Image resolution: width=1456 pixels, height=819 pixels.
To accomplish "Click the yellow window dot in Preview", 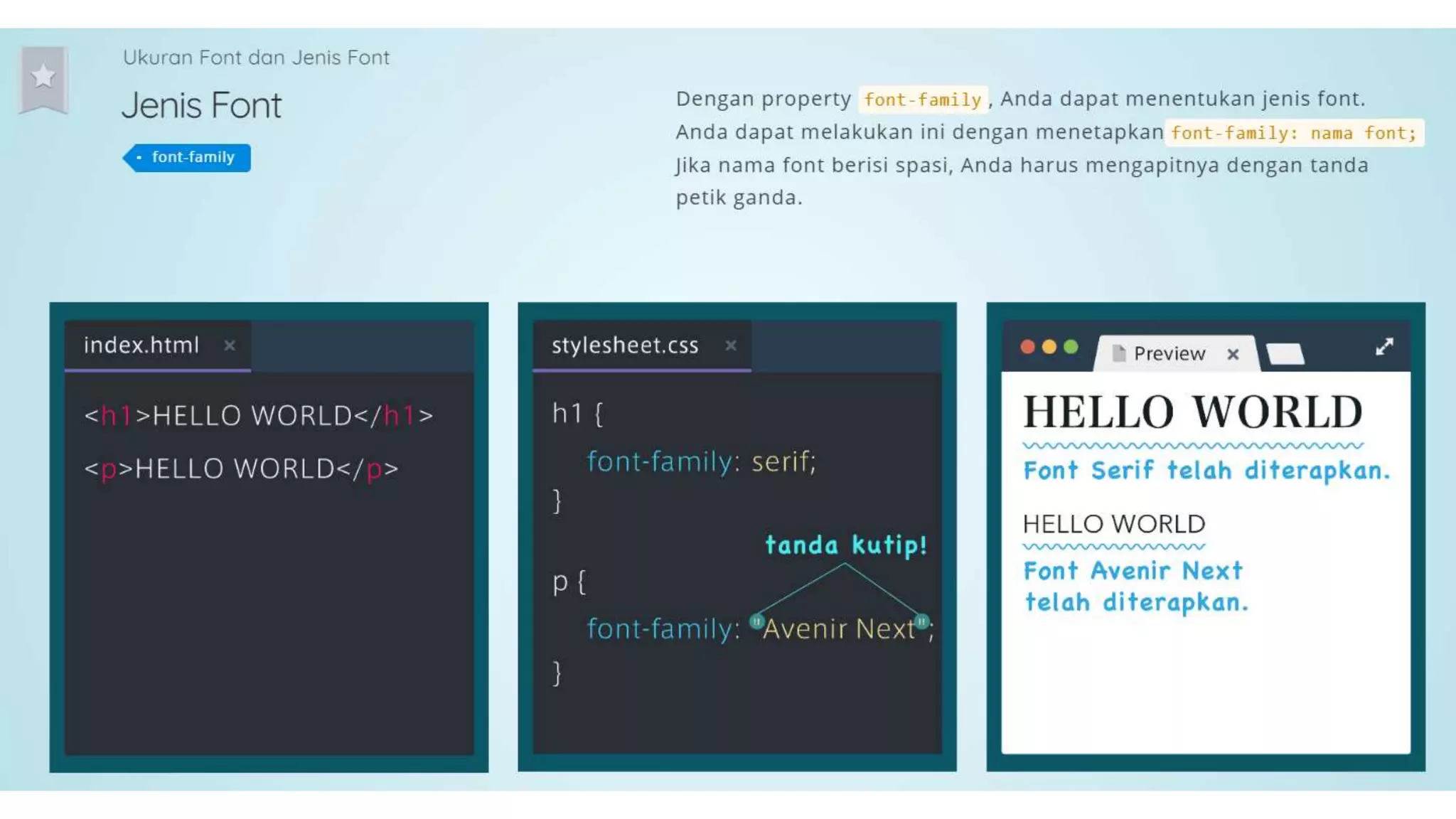I will tap(1049, 347).
